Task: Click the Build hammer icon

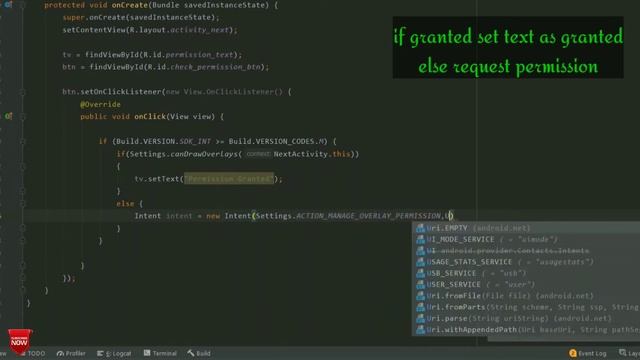Action: tap(191, 353)
